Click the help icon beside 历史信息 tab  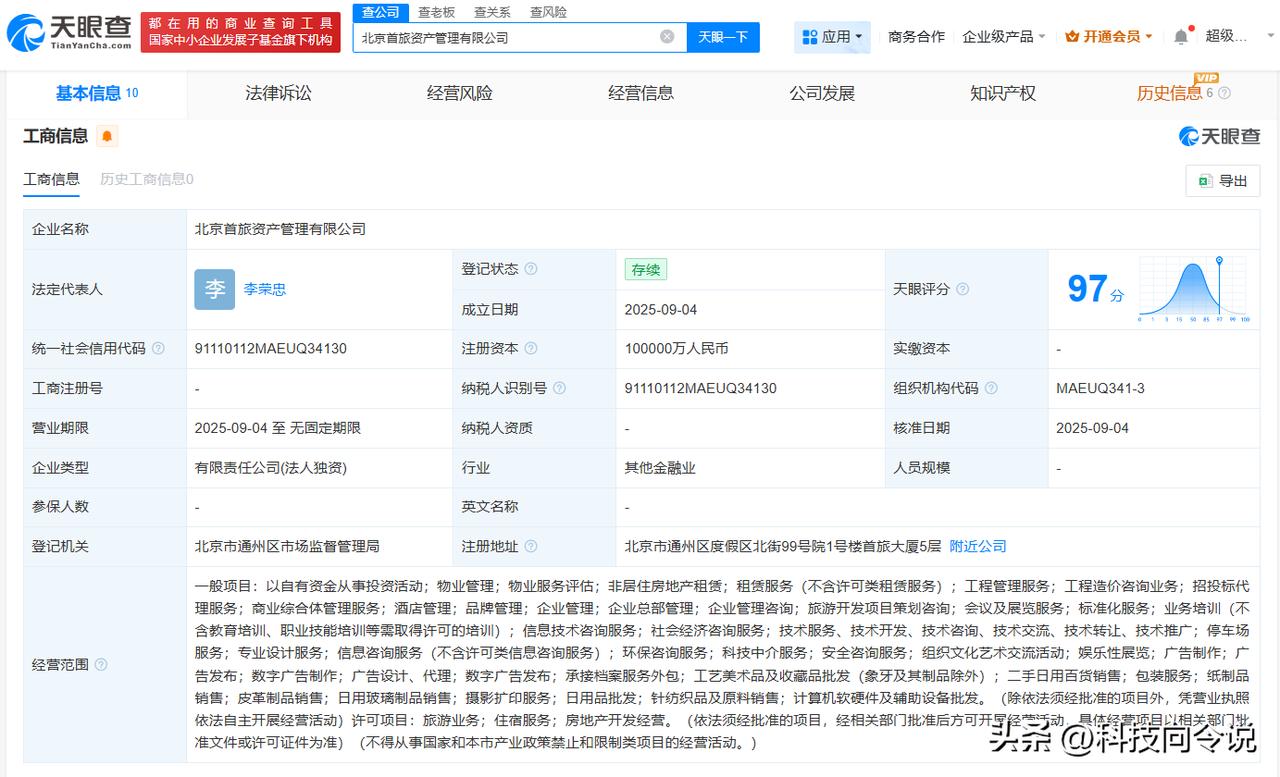[x=1224, y=93]
